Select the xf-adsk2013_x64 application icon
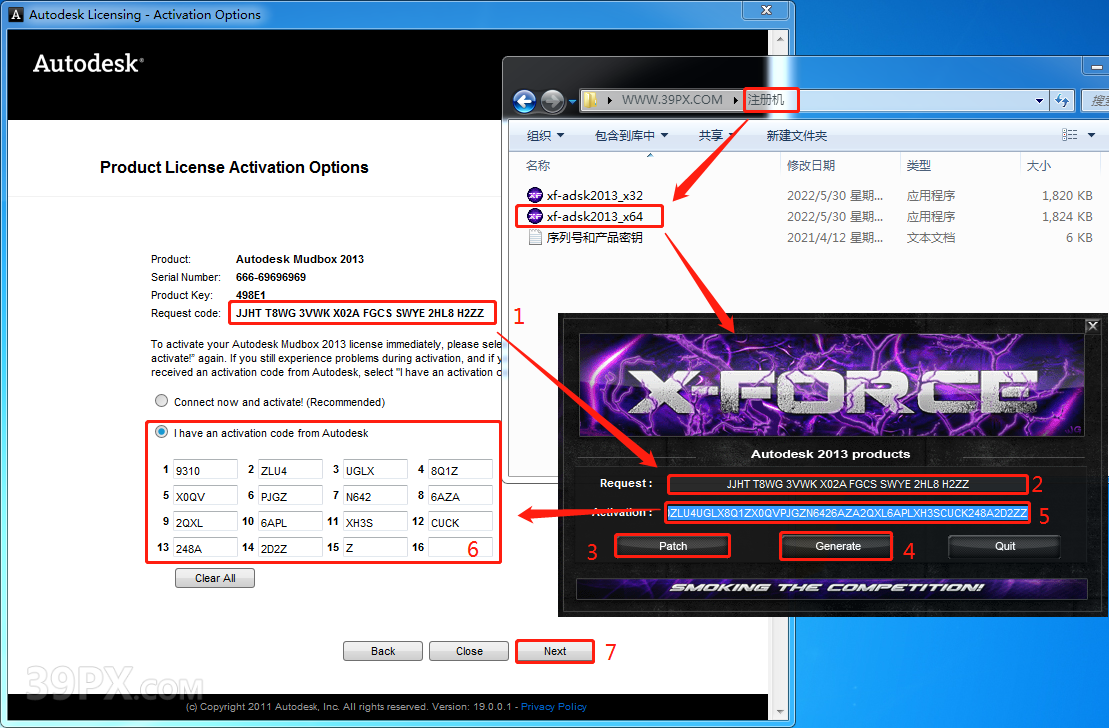1109x728 pixels. (x=535, y=216)
